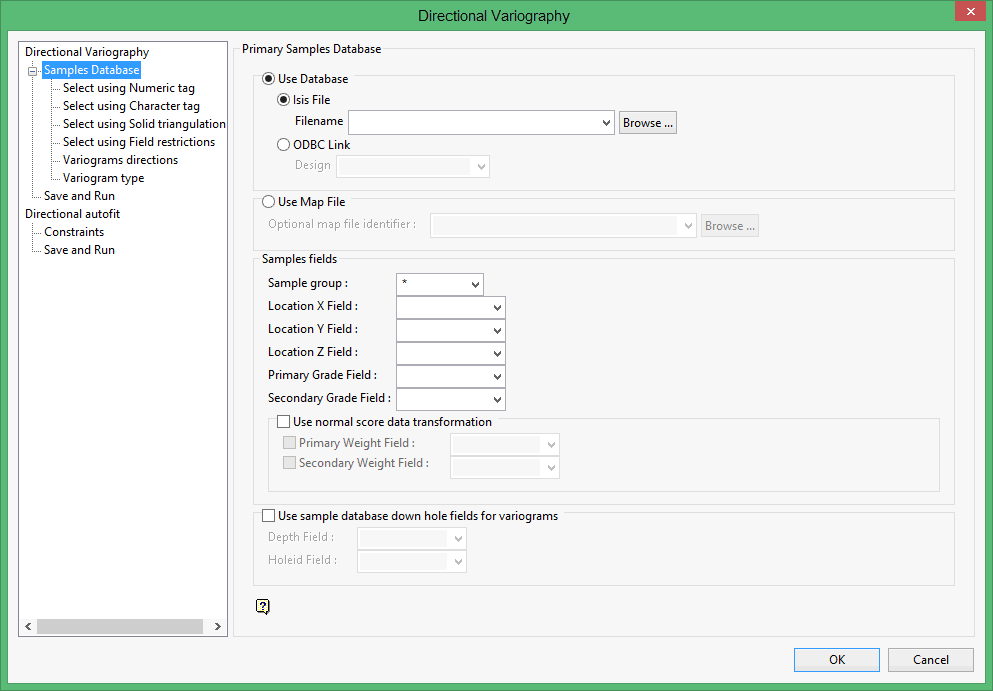Collapse the Samples Database tree node
993x691 pixels.
click(x=32, y=71)
